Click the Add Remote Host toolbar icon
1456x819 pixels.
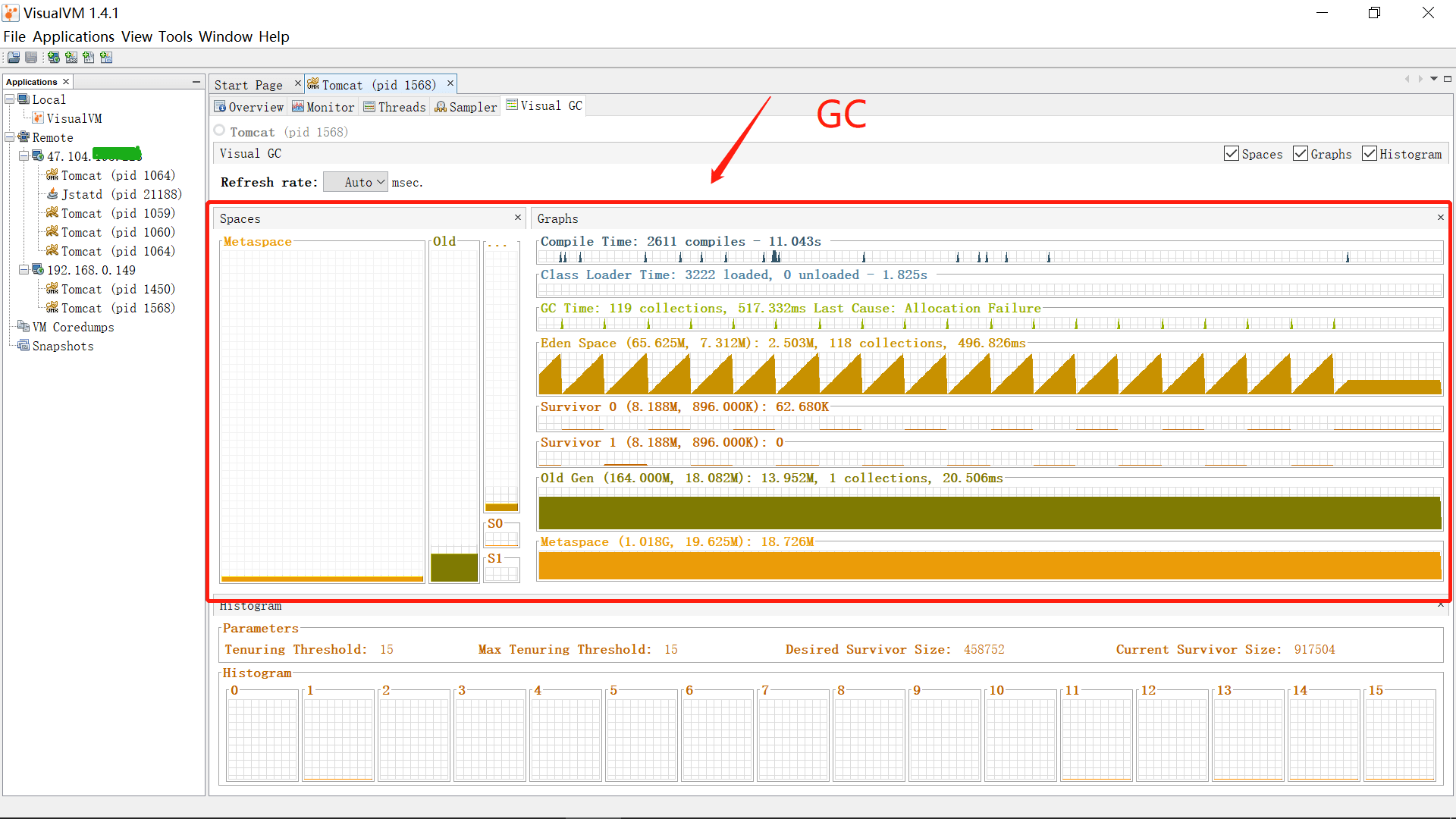(x=53, y=57)
